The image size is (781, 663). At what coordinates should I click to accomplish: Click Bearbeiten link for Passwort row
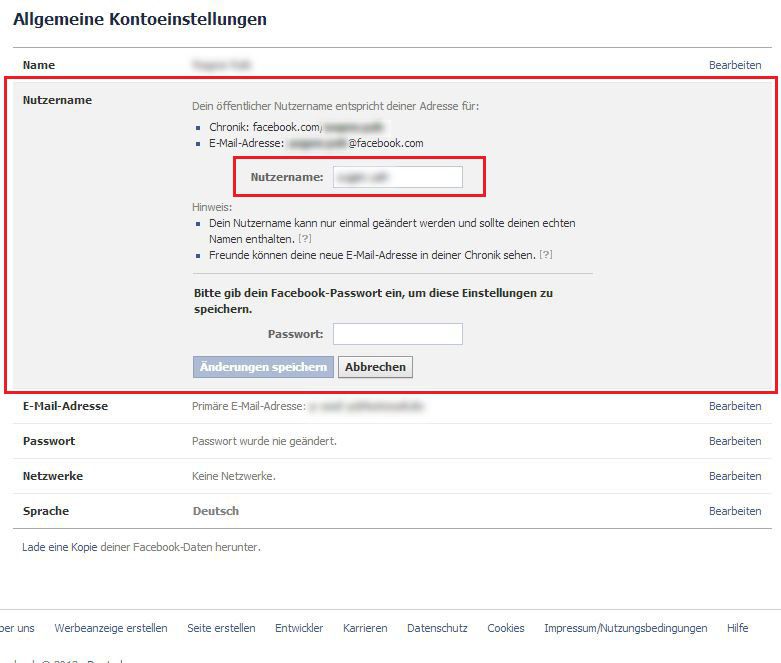735,441
